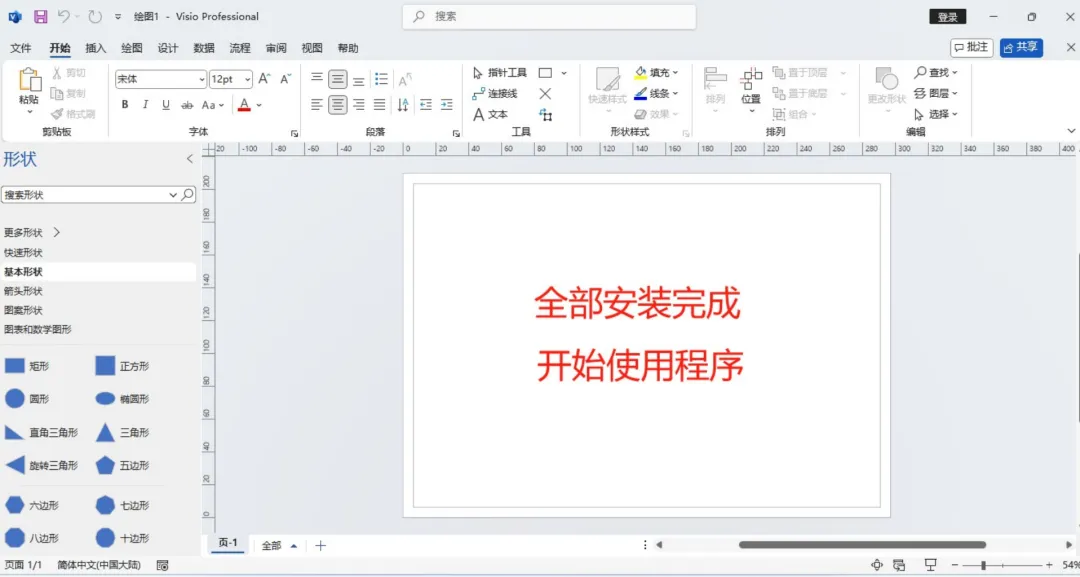Click the shape search magnifier icon
This screenshot has width=1080, height=577.
[x=187, y=195]
